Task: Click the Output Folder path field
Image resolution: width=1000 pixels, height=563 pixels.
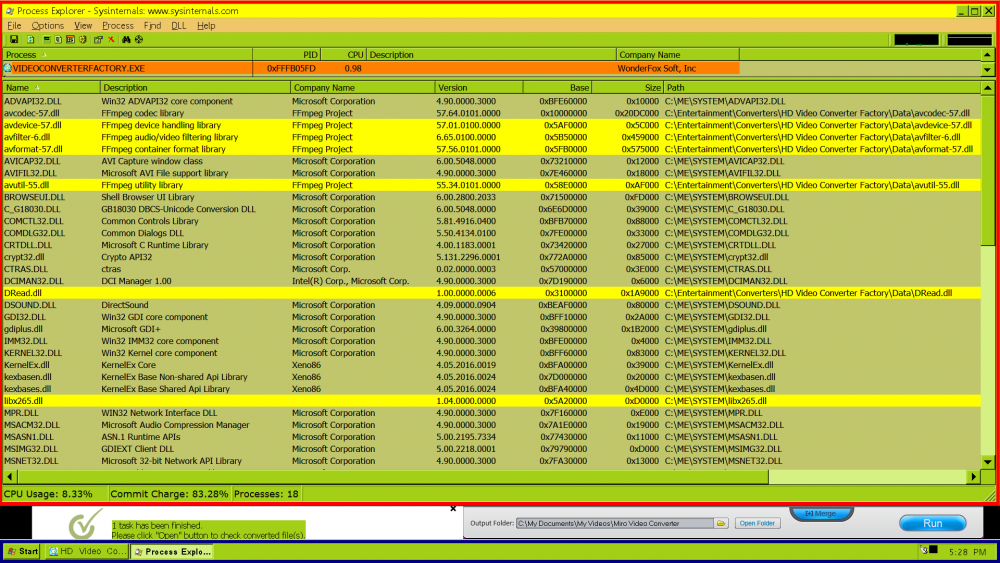Action: pyautogui.click(x=614, y=523)
